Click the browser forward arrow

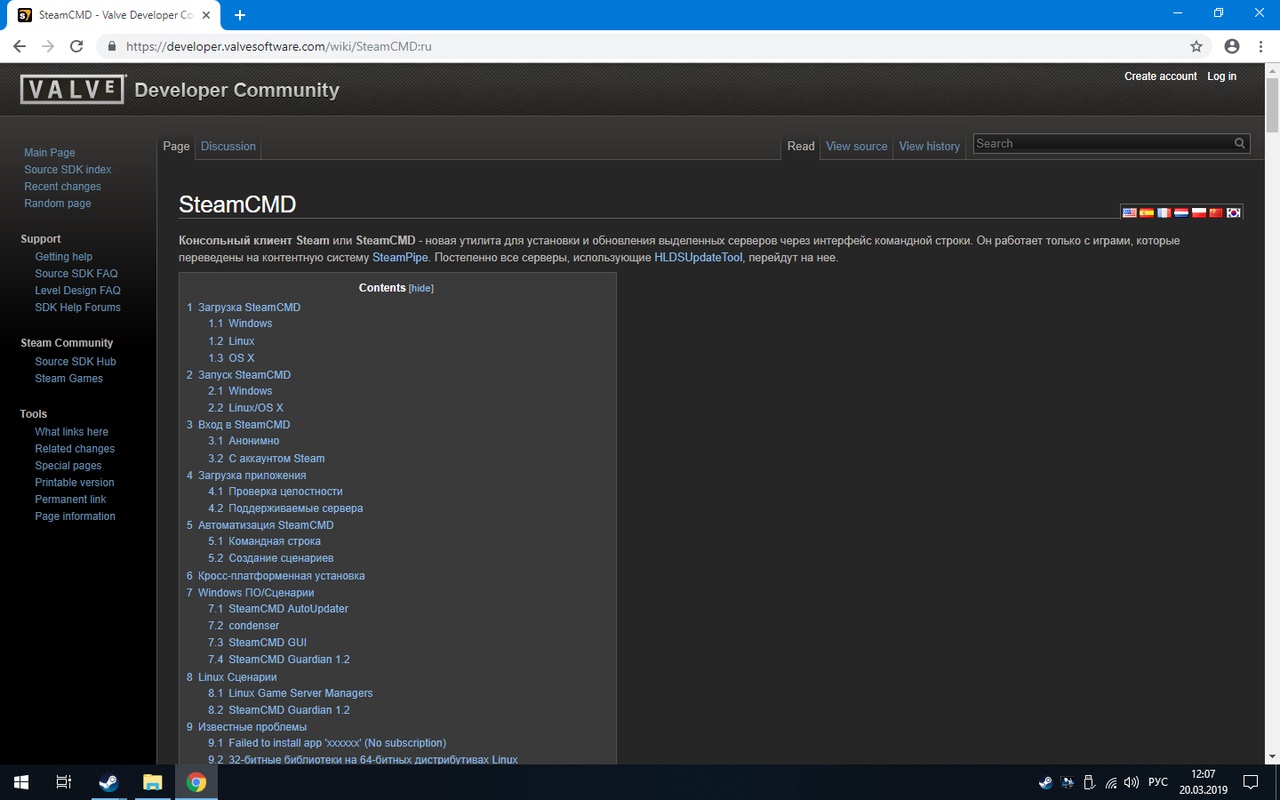(48, 46)
